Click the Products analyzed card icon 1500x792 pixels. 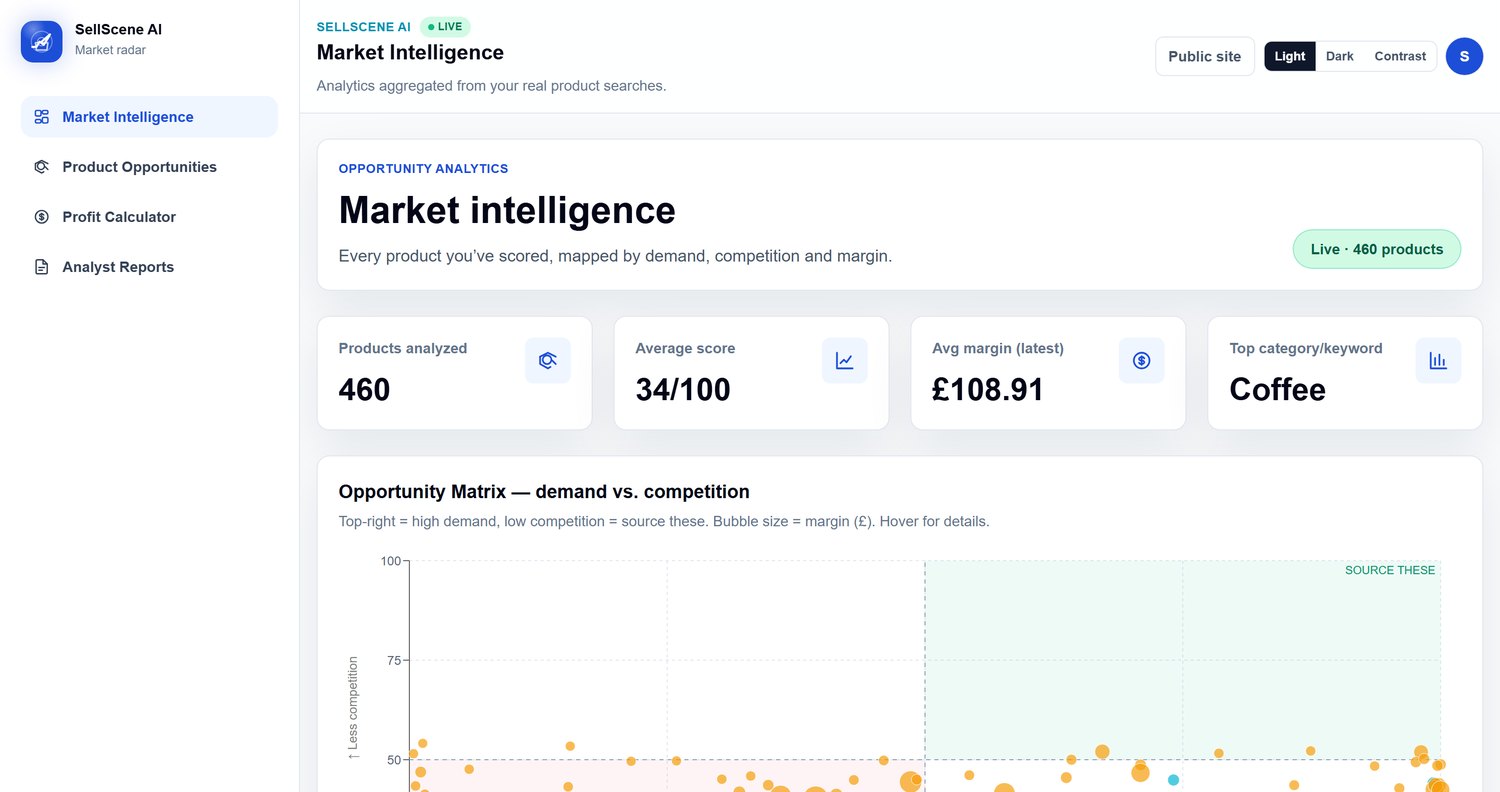tap(548, 360)
